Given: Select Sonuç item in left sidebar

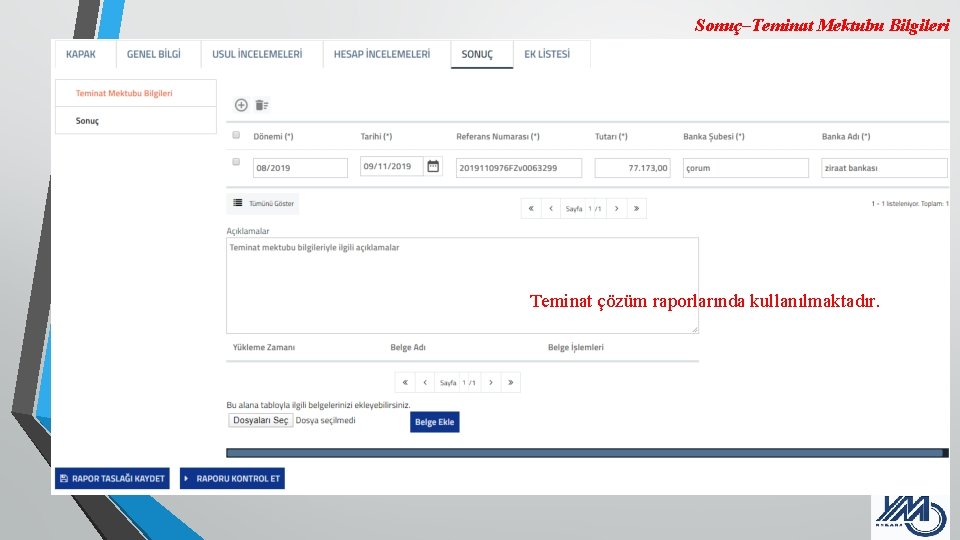Looking at the screenshot, I should [x=136, y=121].
